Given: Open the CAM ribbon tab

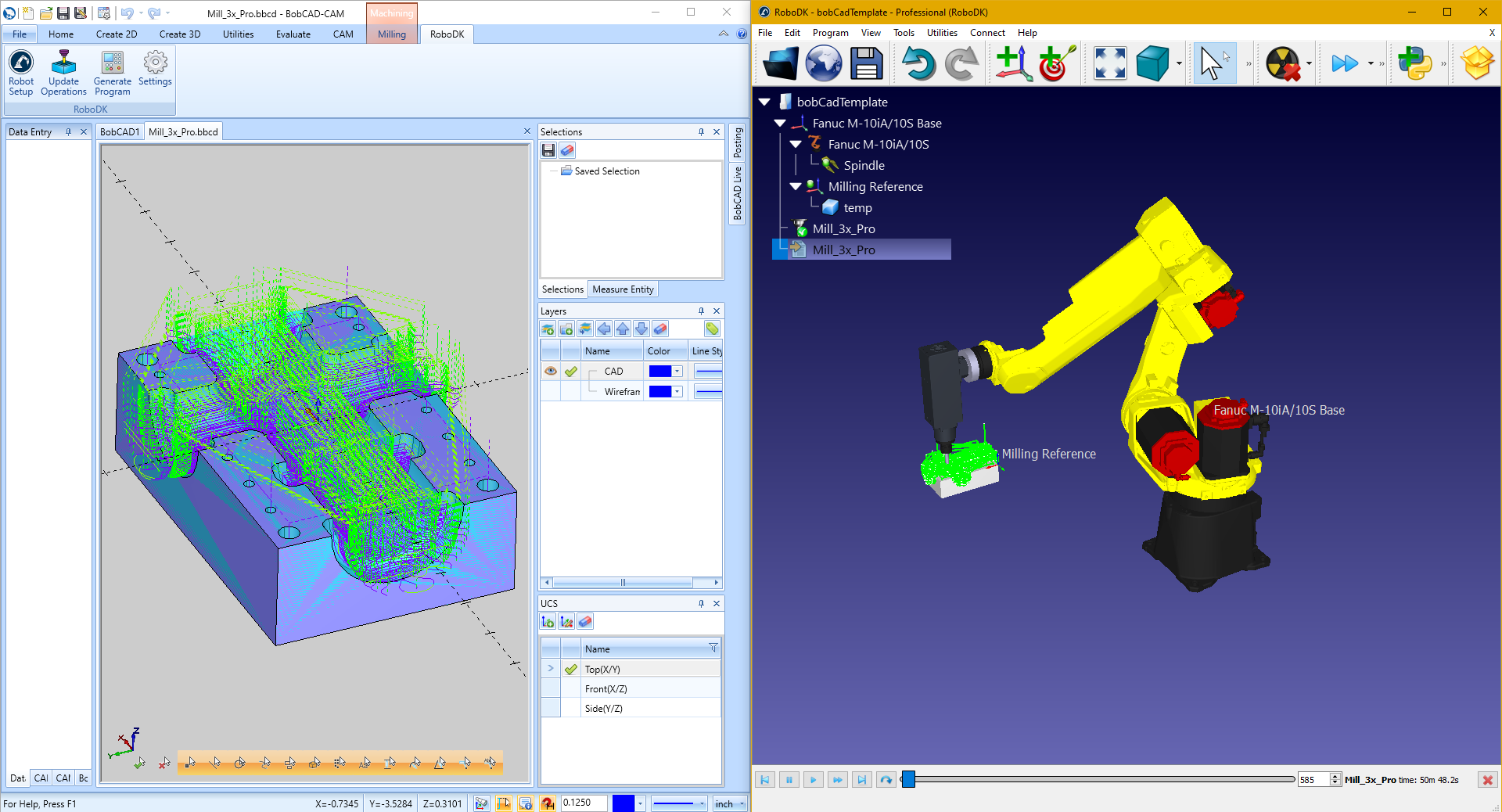Looking at the screenshot, I should [343, 34].
